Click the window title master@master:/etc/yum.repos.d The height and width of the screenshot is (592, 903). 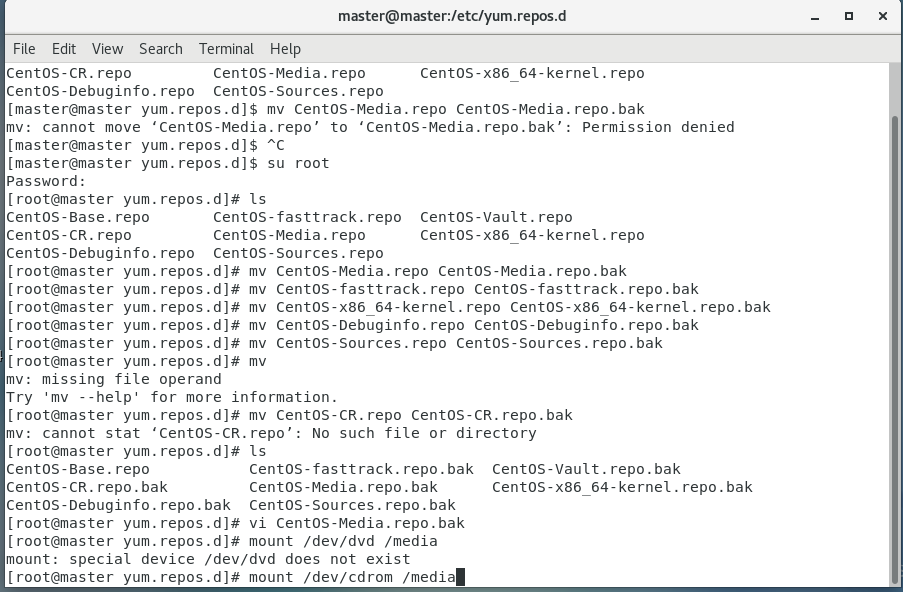(452, 16)
